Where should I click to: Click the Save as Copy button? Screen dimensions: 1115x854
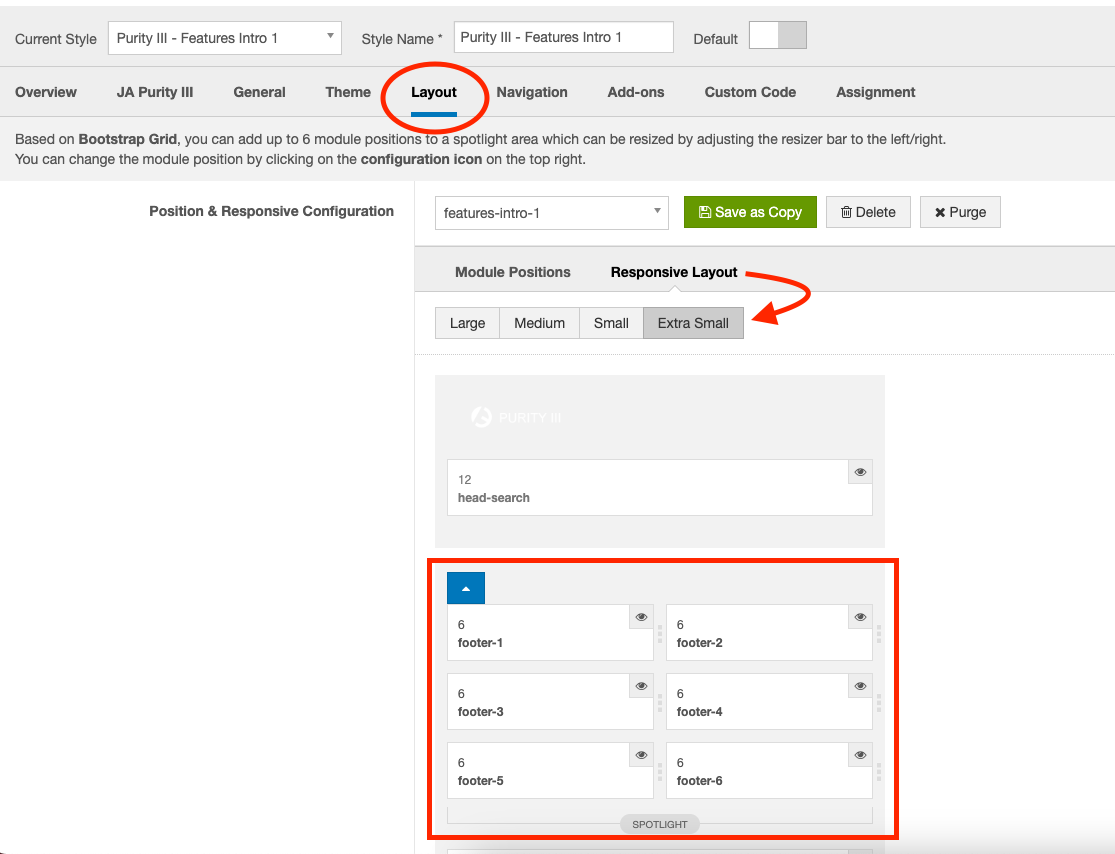click(750, 212)
